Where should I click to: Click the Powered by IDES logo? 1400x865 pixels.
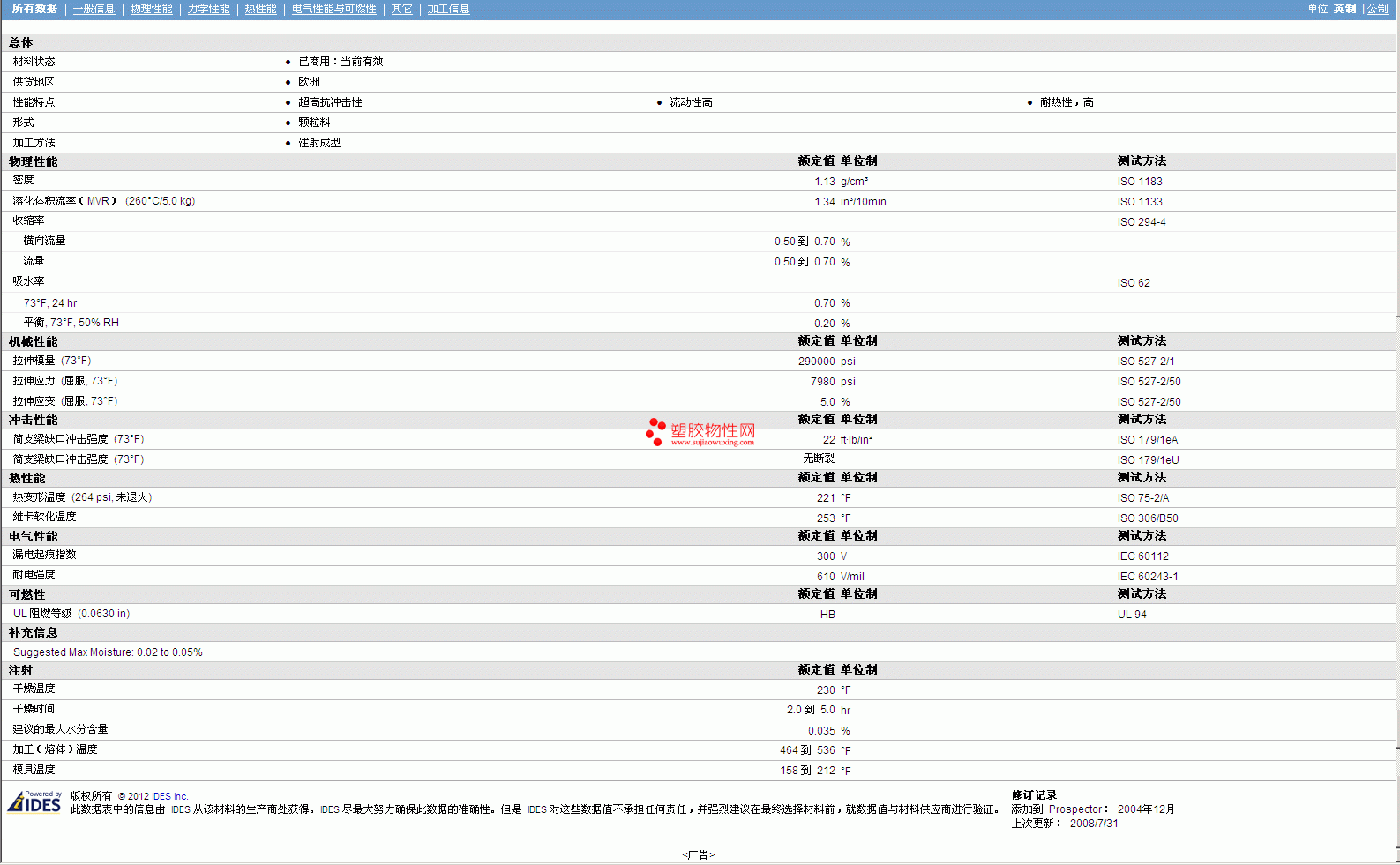click(34, 801)
